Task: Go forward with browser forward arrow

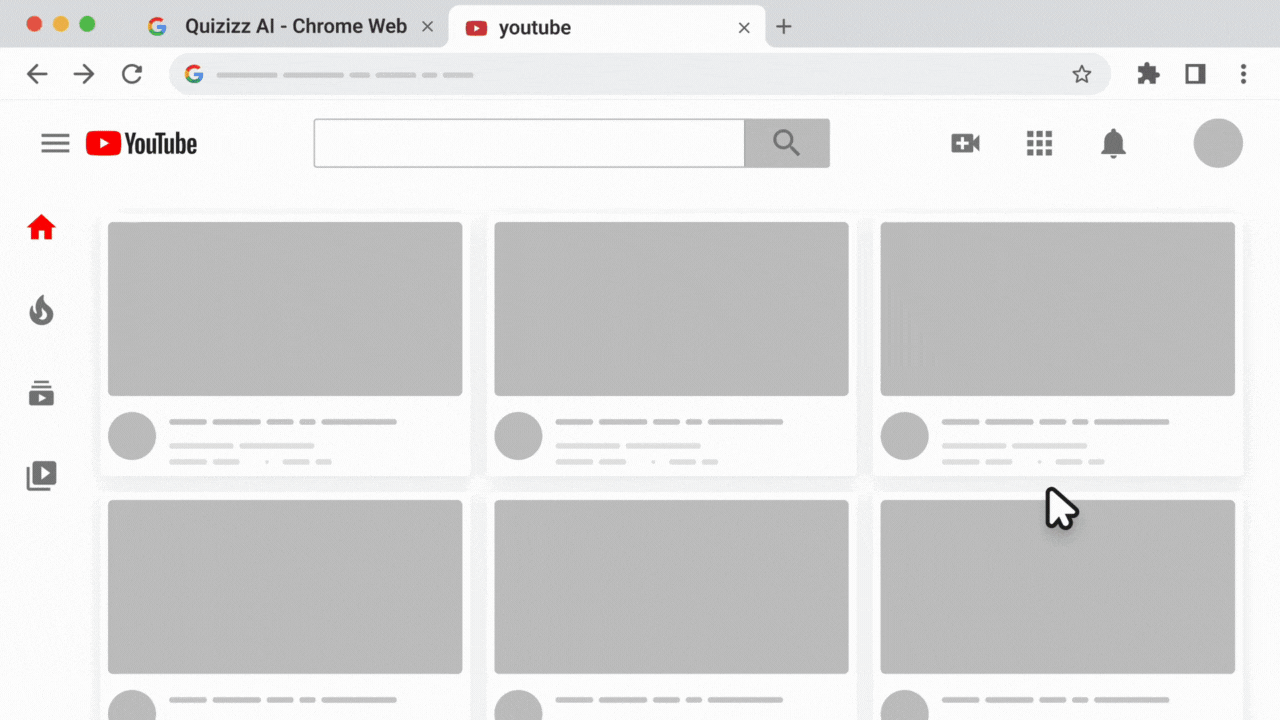Action: (84, 74)
